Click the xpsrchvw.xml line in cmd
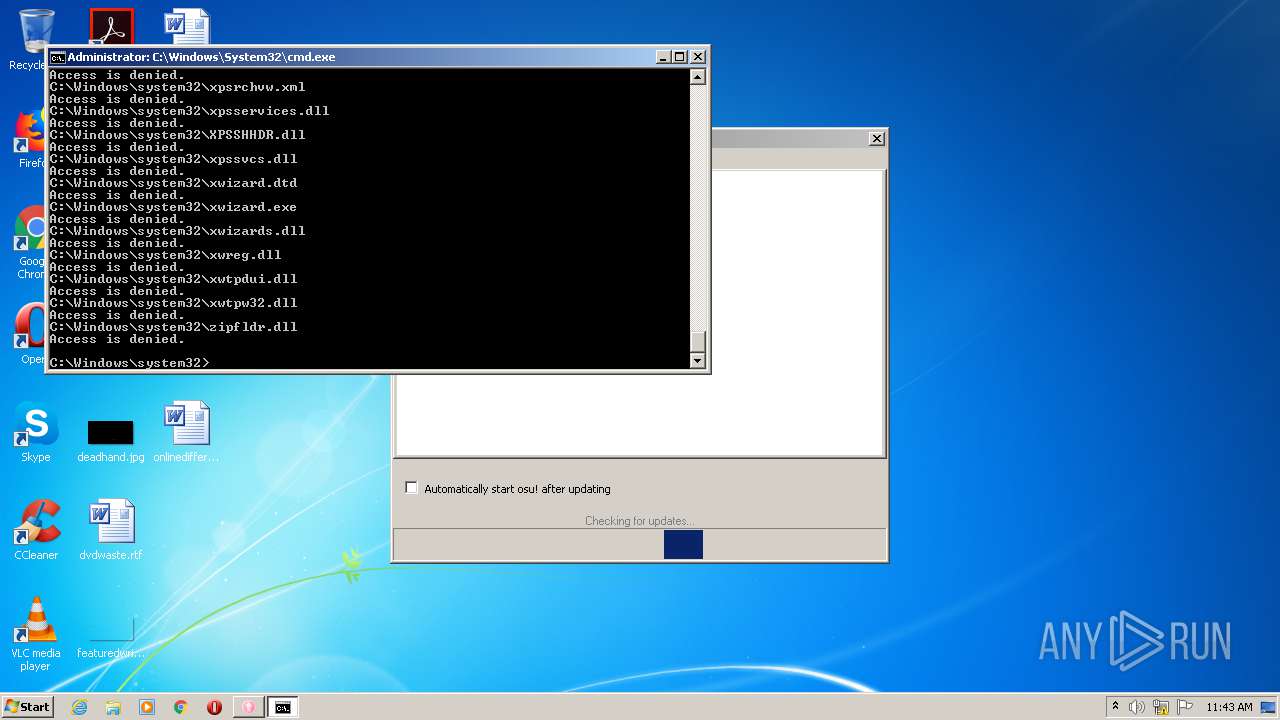This screenshot has width=1280, height=720. pyautogui.click(x=177, y=87)
